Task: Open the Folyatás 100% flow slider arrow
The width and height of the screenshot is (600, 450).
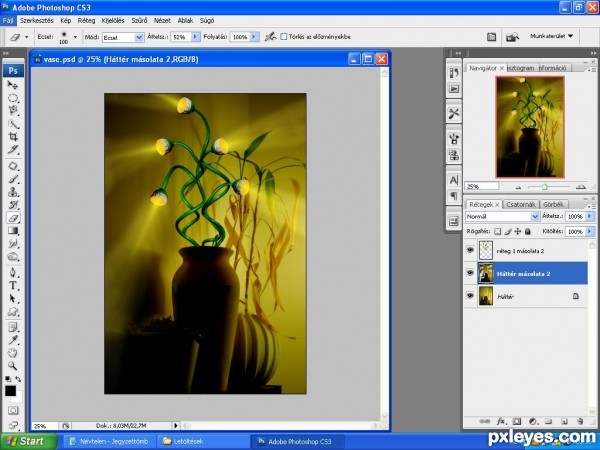Action: coord(255,37)
